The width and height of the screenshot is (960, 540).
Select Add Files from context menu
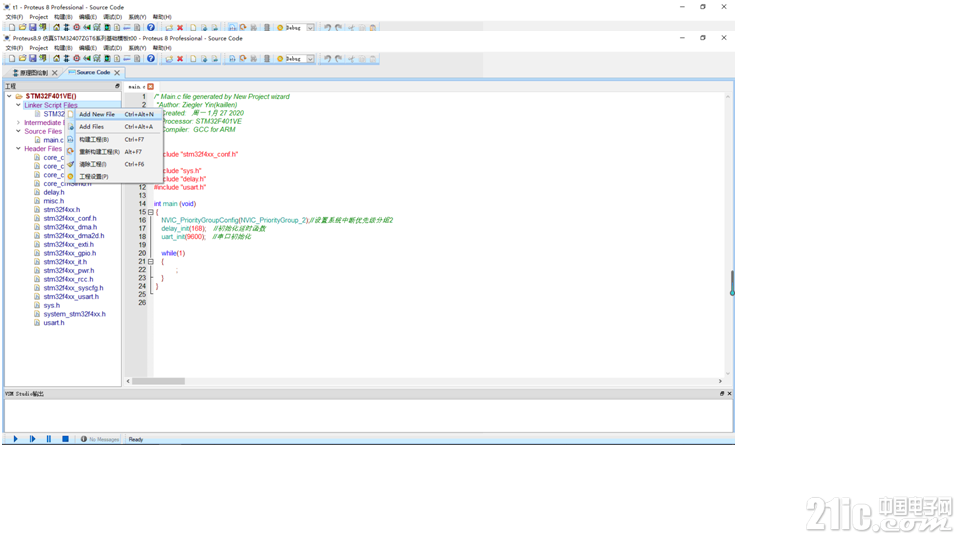tap(116, 127)
